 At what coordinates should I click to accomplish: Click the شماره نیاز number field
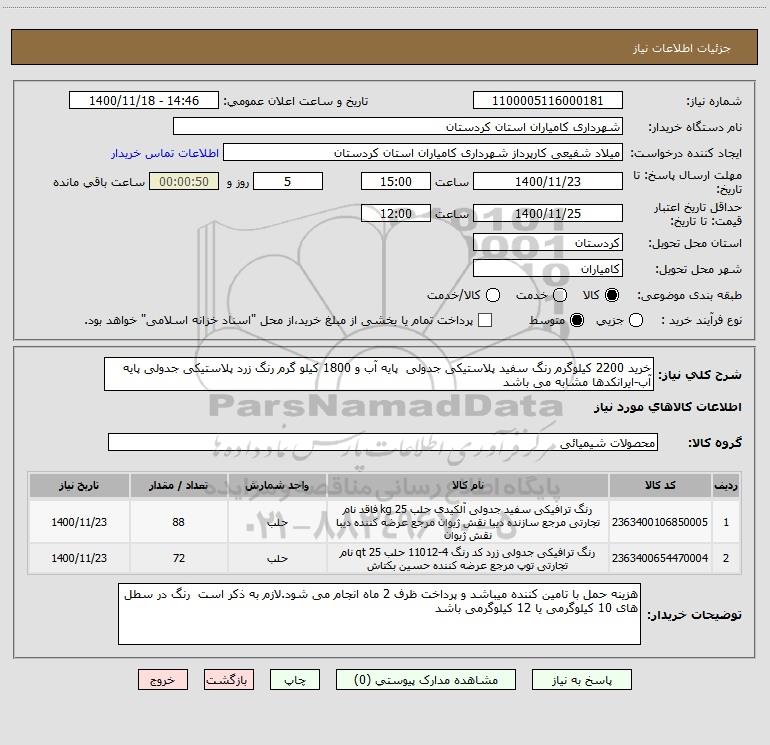(548, 101)
